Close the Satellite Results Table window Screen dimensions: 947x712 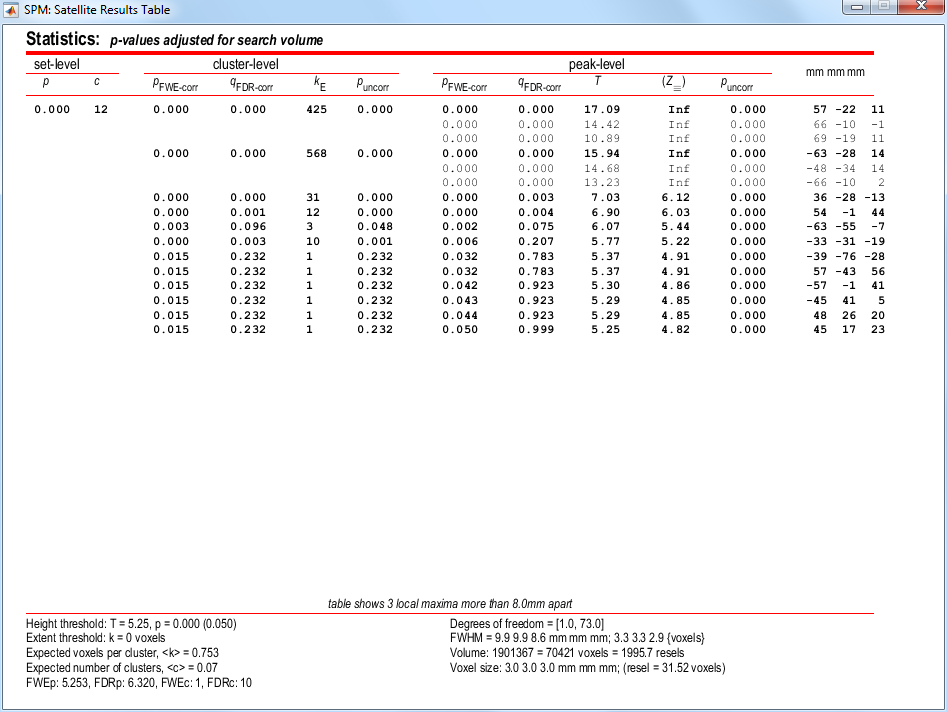click(913, 8)
